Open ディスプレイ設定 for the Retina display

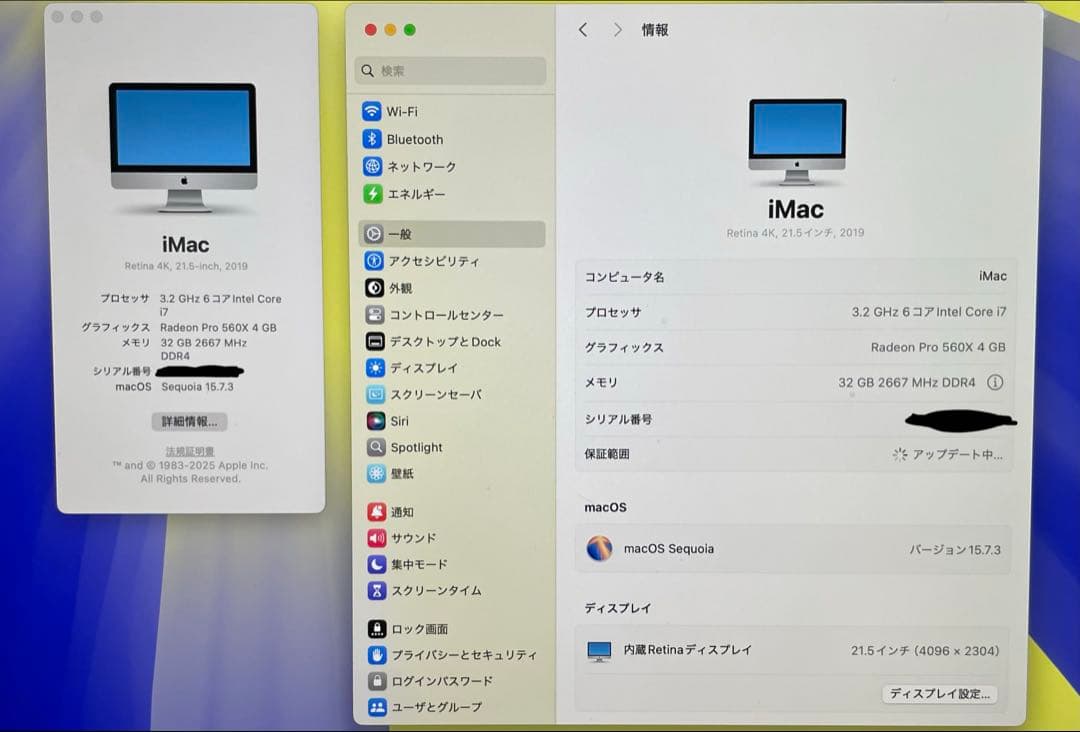[938, 694]
